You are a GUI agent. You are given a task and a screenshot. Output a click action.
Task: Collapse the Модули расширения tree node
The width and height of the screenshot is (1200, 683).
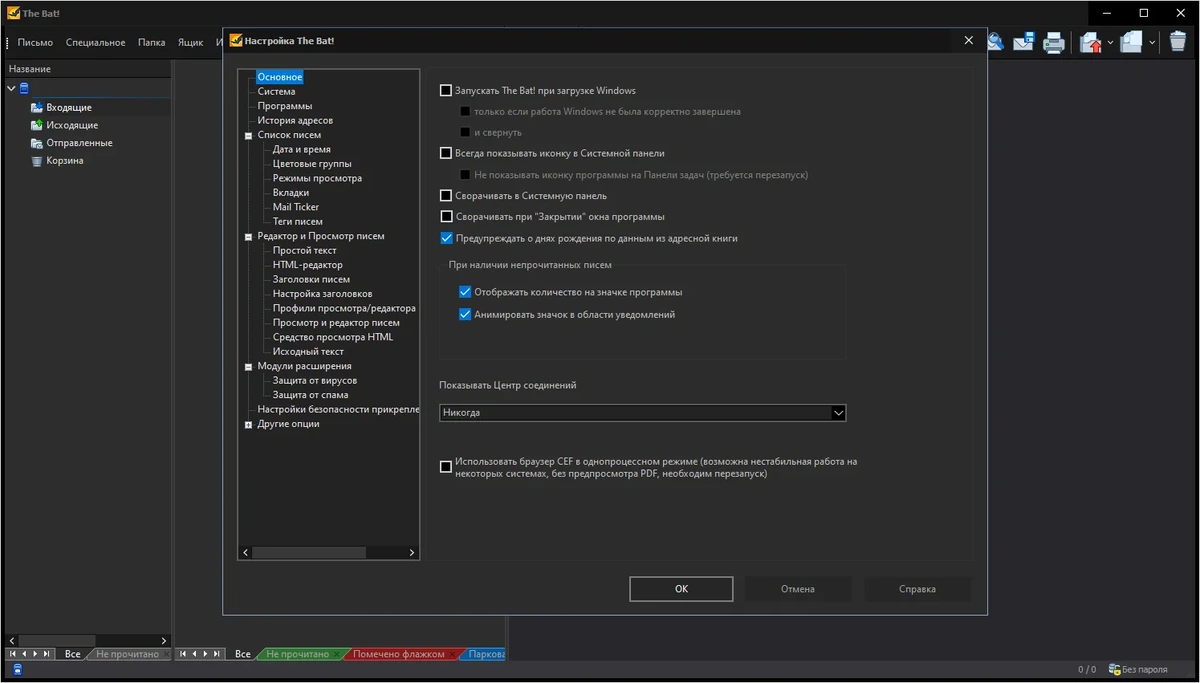[x=248, y=367]
